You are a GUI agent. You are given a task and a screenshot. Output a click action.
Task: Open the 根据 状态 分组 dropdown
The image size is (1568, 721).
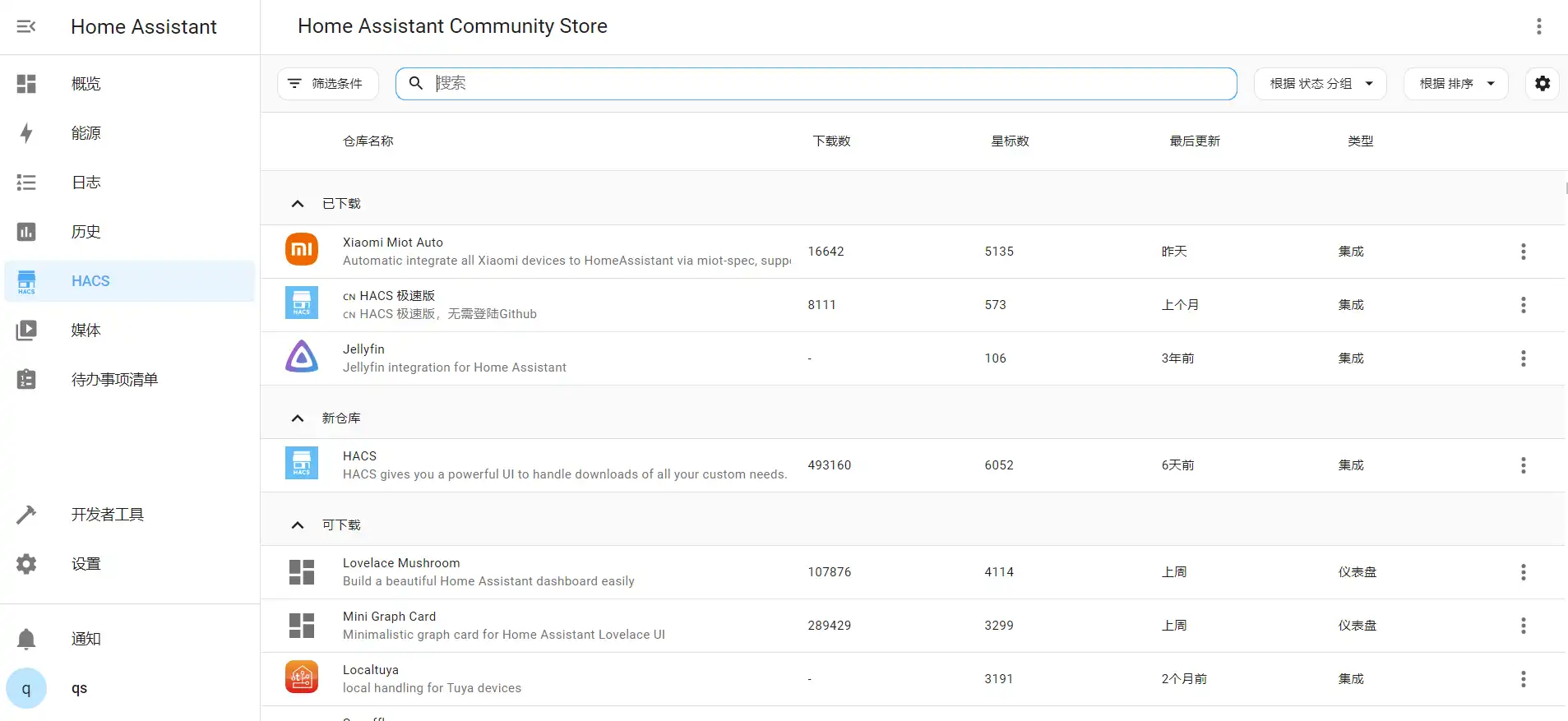click(1320, 84)
